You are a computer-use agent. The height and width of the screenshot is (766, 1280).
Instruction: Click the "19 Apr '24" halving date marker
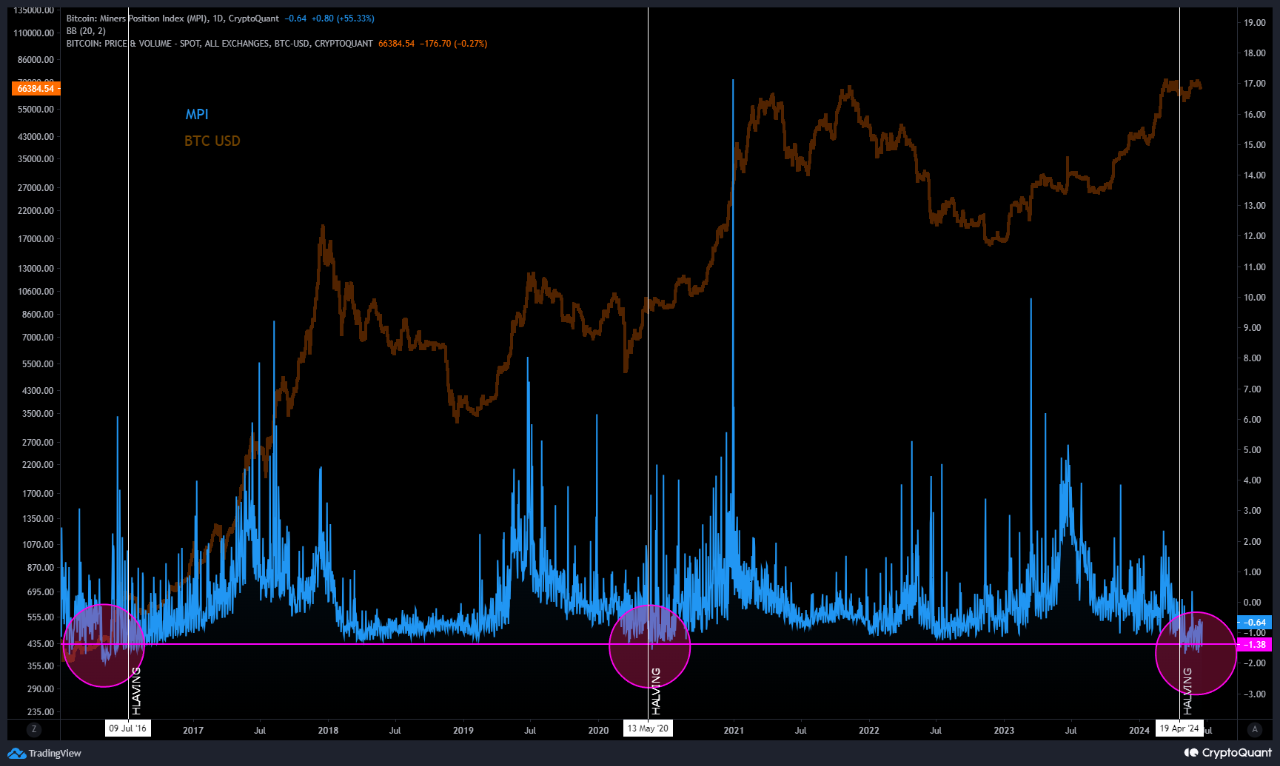[1181, 728]
